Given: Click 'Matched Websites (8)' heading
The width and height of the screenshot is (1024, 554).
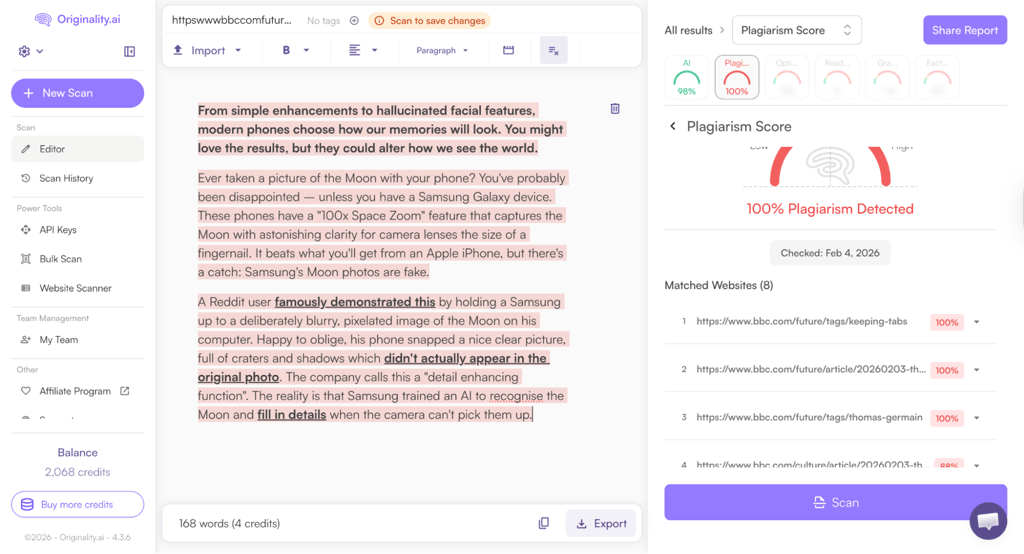Looking at the screenshot, I should 718,285.
